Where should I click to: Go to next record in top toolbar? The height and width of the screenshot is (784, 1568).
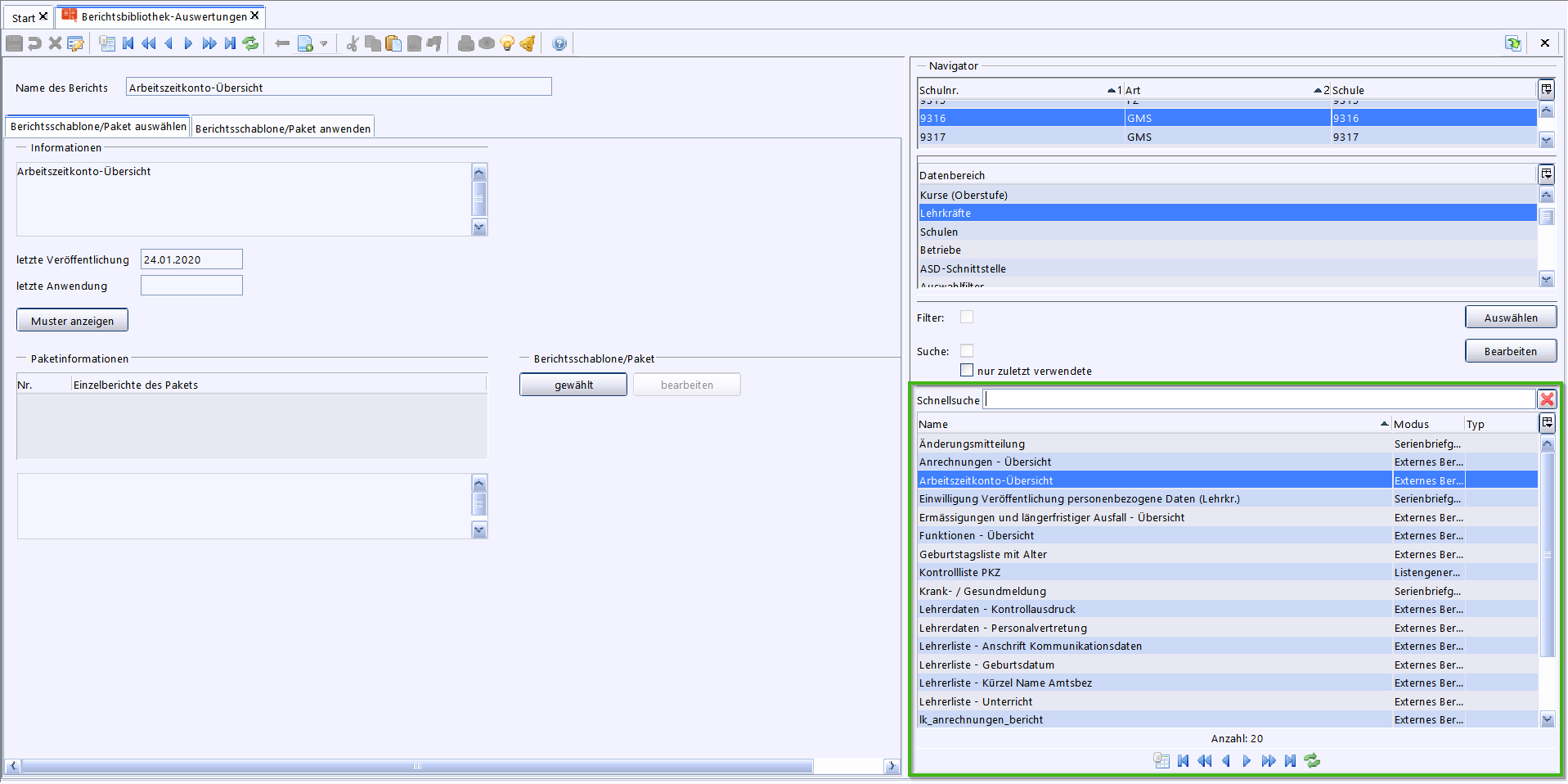189,43
